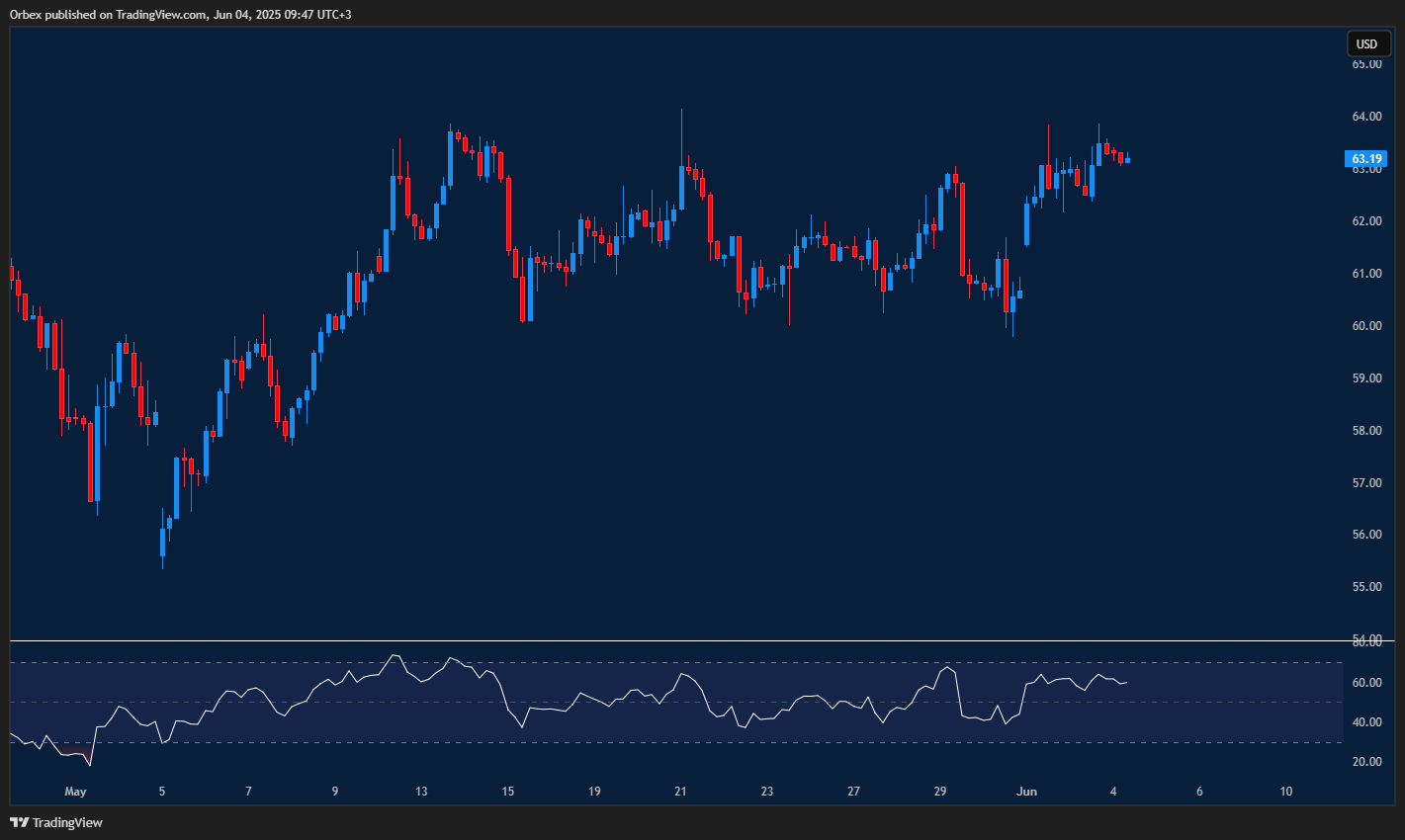Click the TradingView logo icon

(18, 821)
